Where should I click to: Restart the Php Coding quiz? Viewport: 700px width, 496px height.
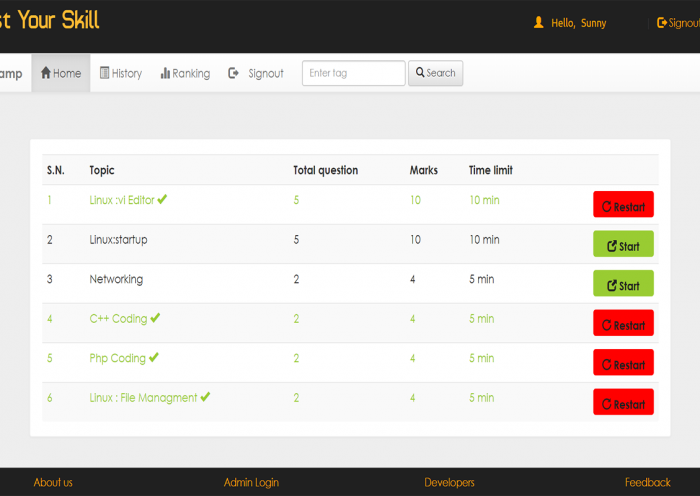pos(623,362)
